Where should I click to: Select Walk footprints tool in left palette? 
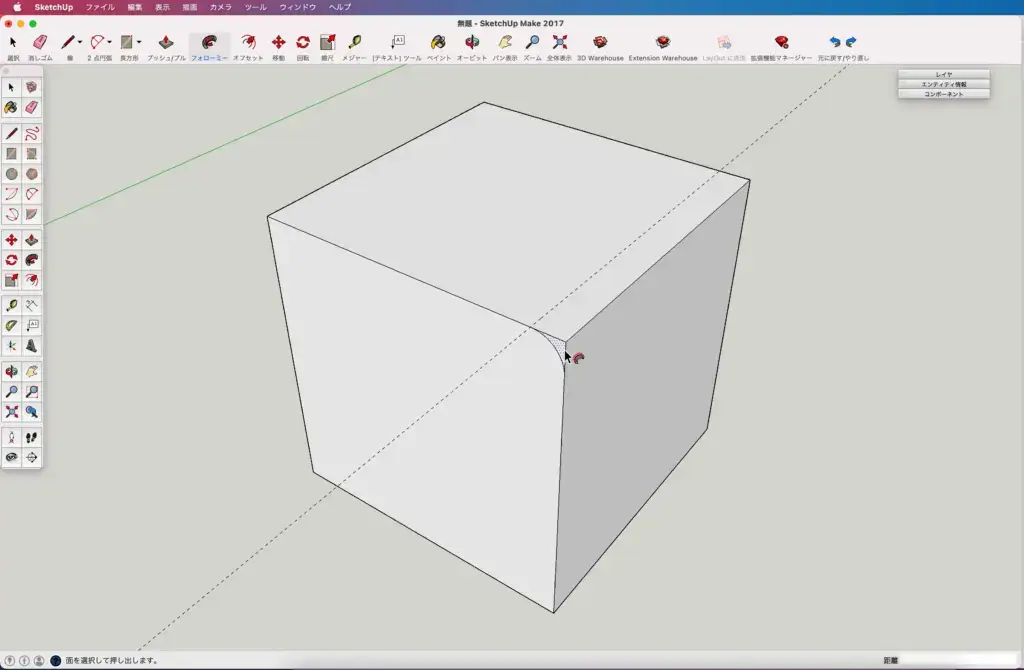(31, 438)
